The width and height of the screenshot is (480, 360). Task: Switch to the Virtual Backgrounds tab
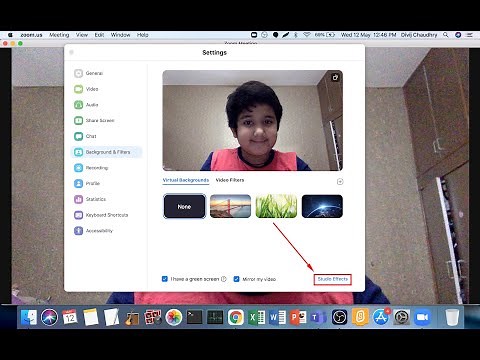click(186, 180)
